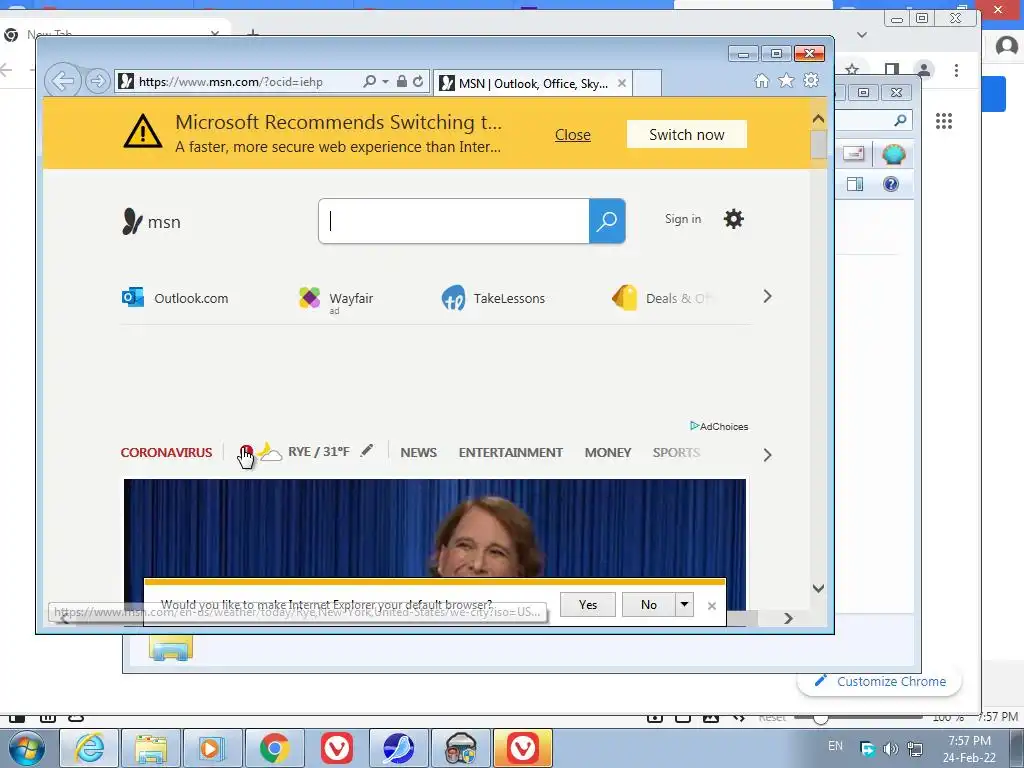Viewport: 1024px width, 768px height.
Task: Dismiss the default browser notification bar
Action: coord(712,606)
